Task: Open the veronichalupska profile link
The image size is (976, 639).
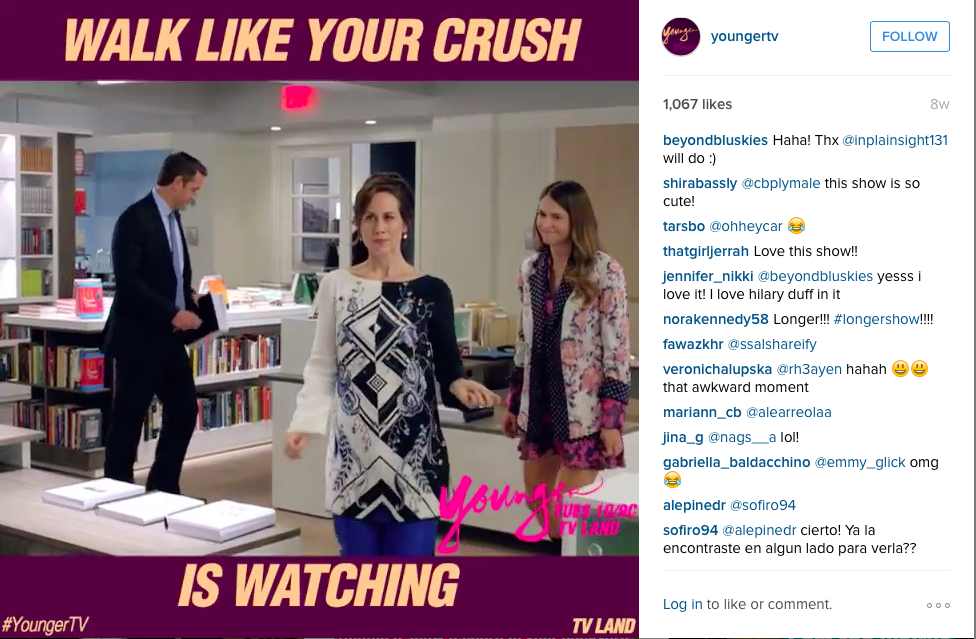Action: tap(717, 370)
